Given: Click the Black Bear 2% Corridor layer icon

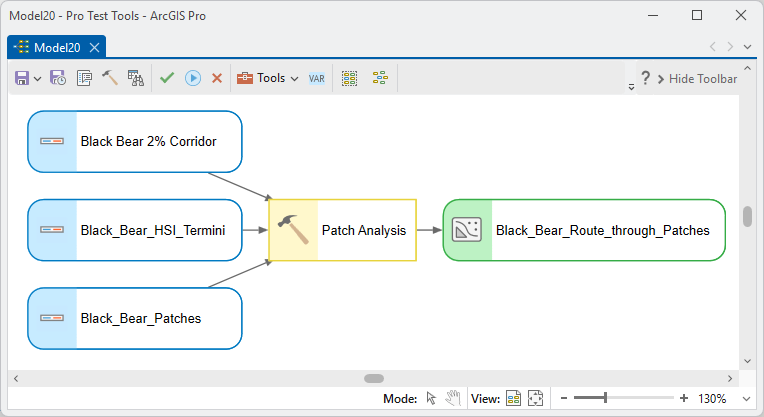Looking at the screenshot, I should 52,141.
